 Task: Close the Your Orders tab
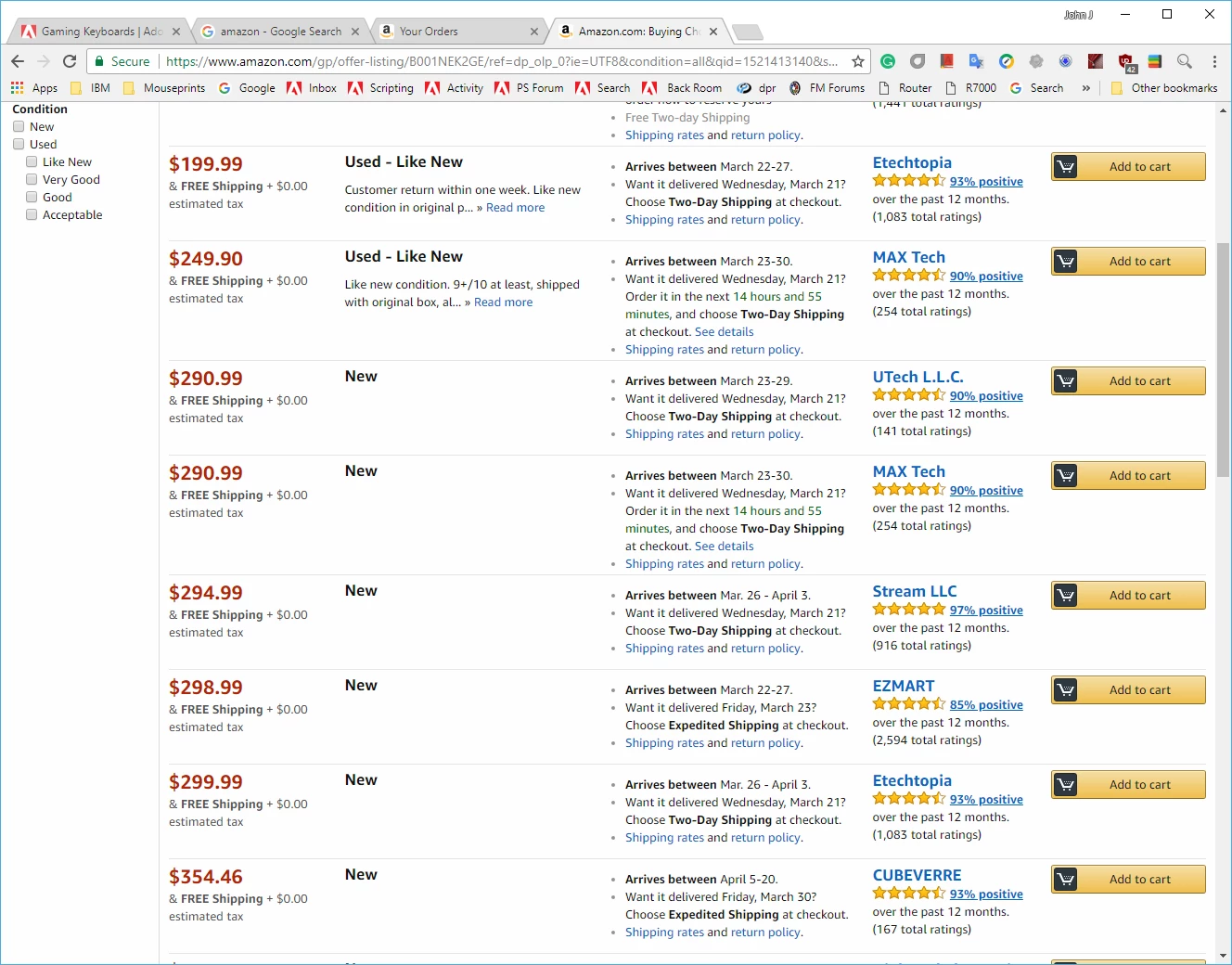[534, 32]
